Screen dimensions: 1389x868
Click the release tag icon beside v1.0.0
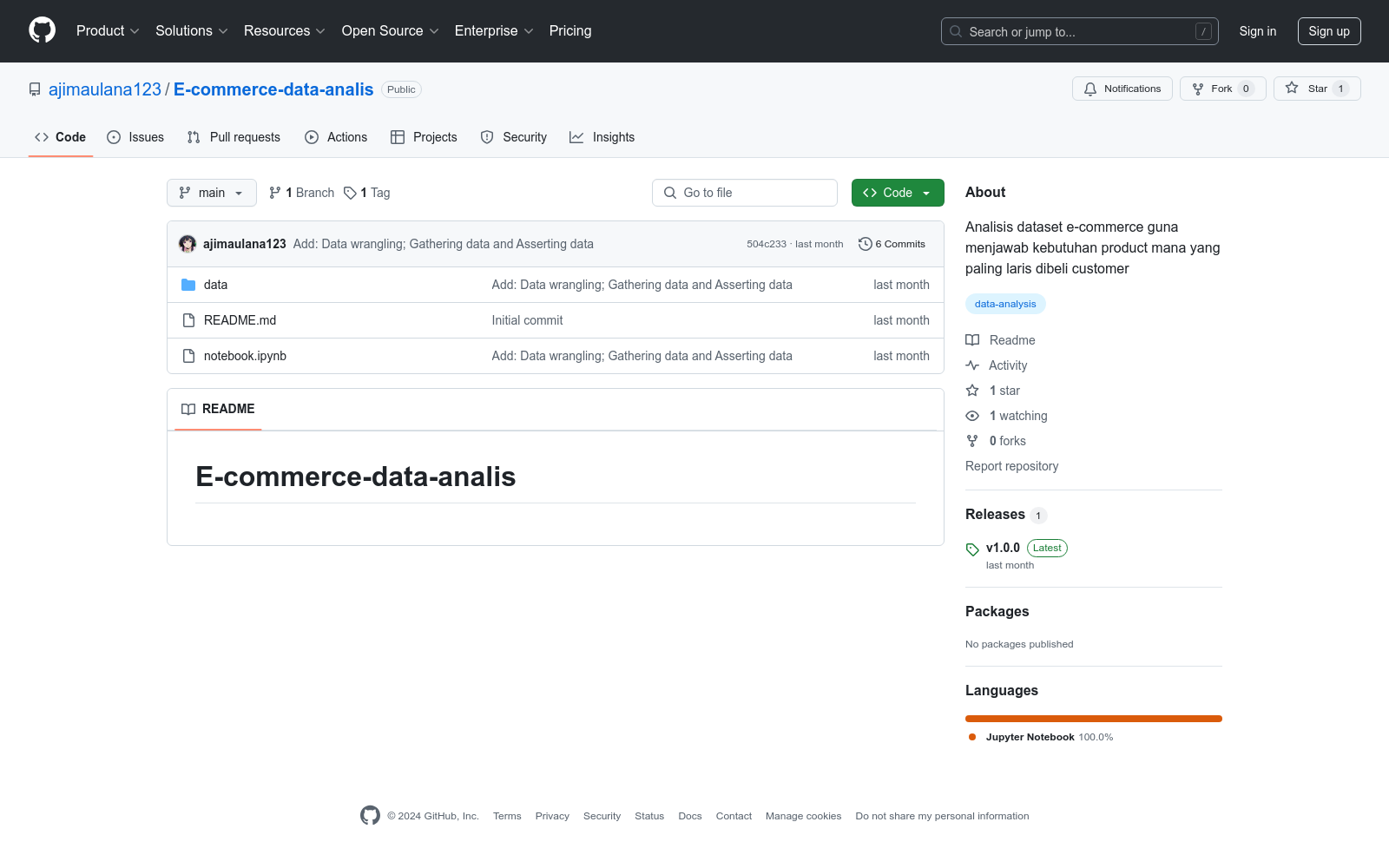[972, 549]
